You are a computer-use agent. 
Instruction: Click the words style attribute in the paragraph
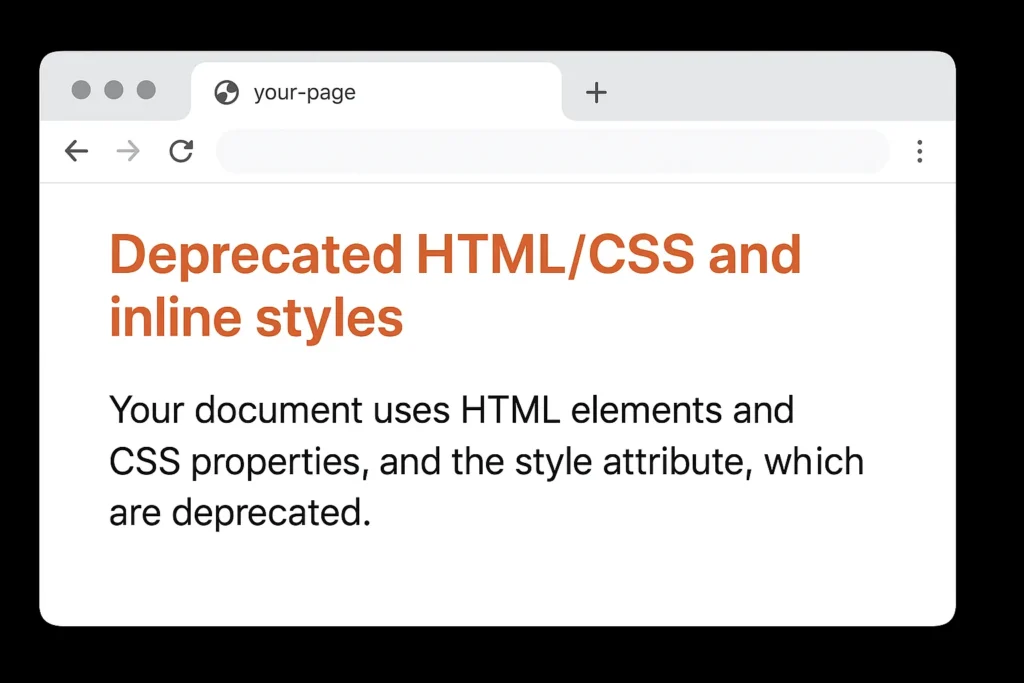click(x=630, y=462)
